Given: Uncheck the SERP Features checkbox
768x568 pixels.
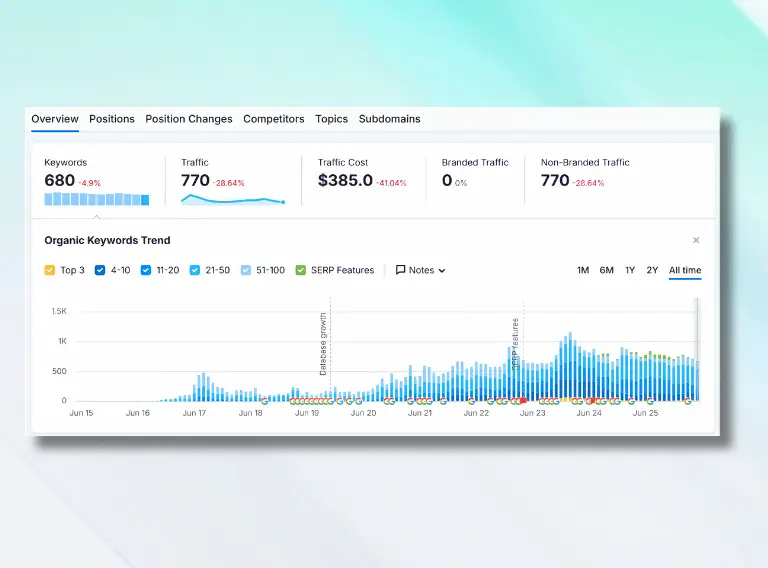Looking at the screenshot, I should (301, 270).
